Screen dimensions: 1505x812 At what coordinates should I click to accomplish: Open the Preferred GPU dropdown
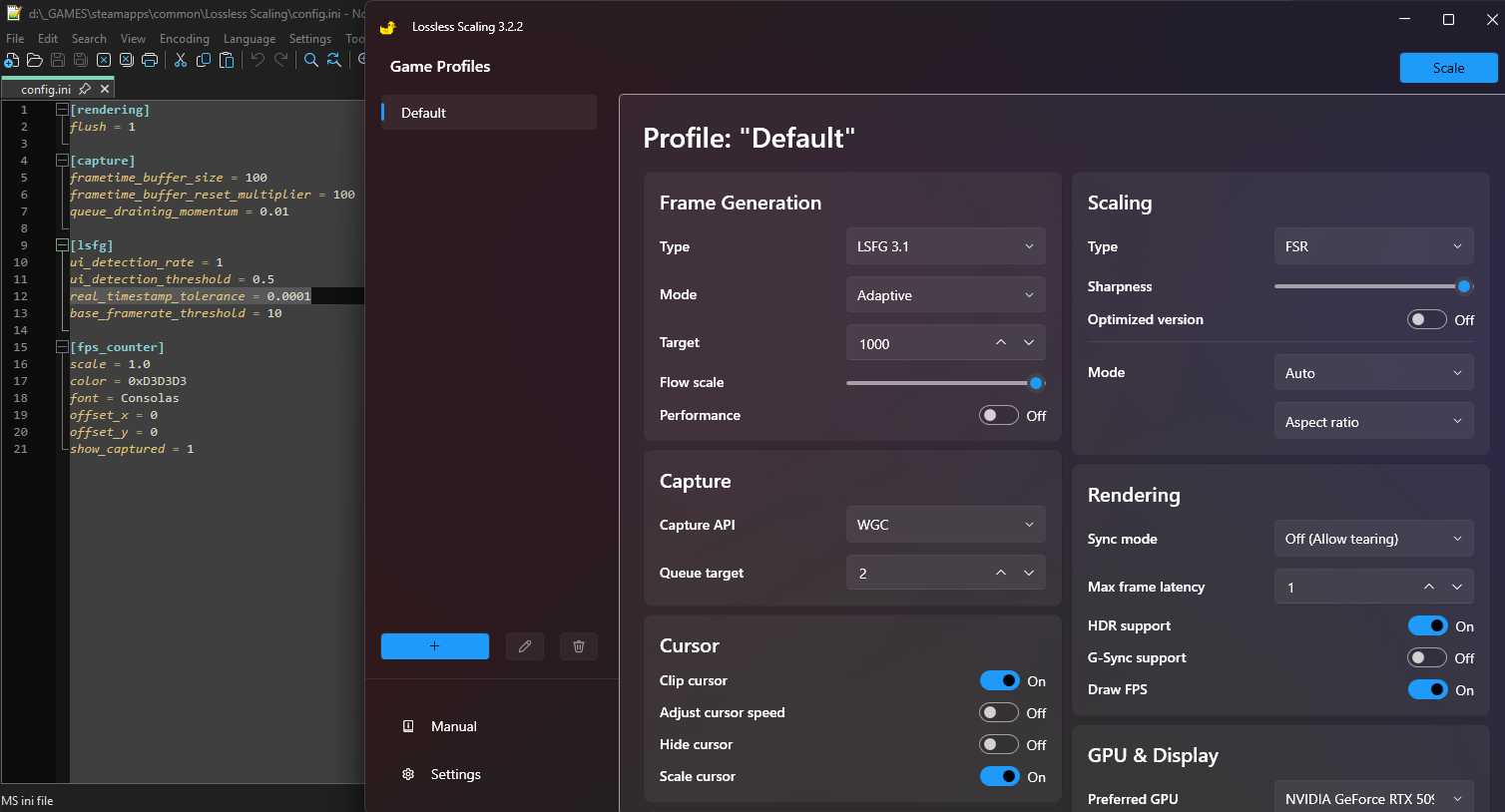pos(1373,798)
